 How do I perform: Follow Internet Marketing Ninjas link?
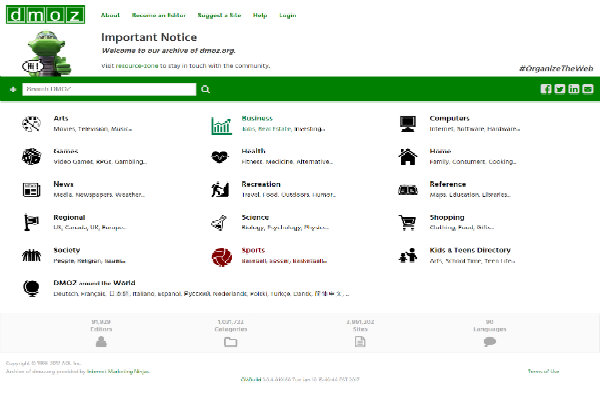[x=118, y=371]
